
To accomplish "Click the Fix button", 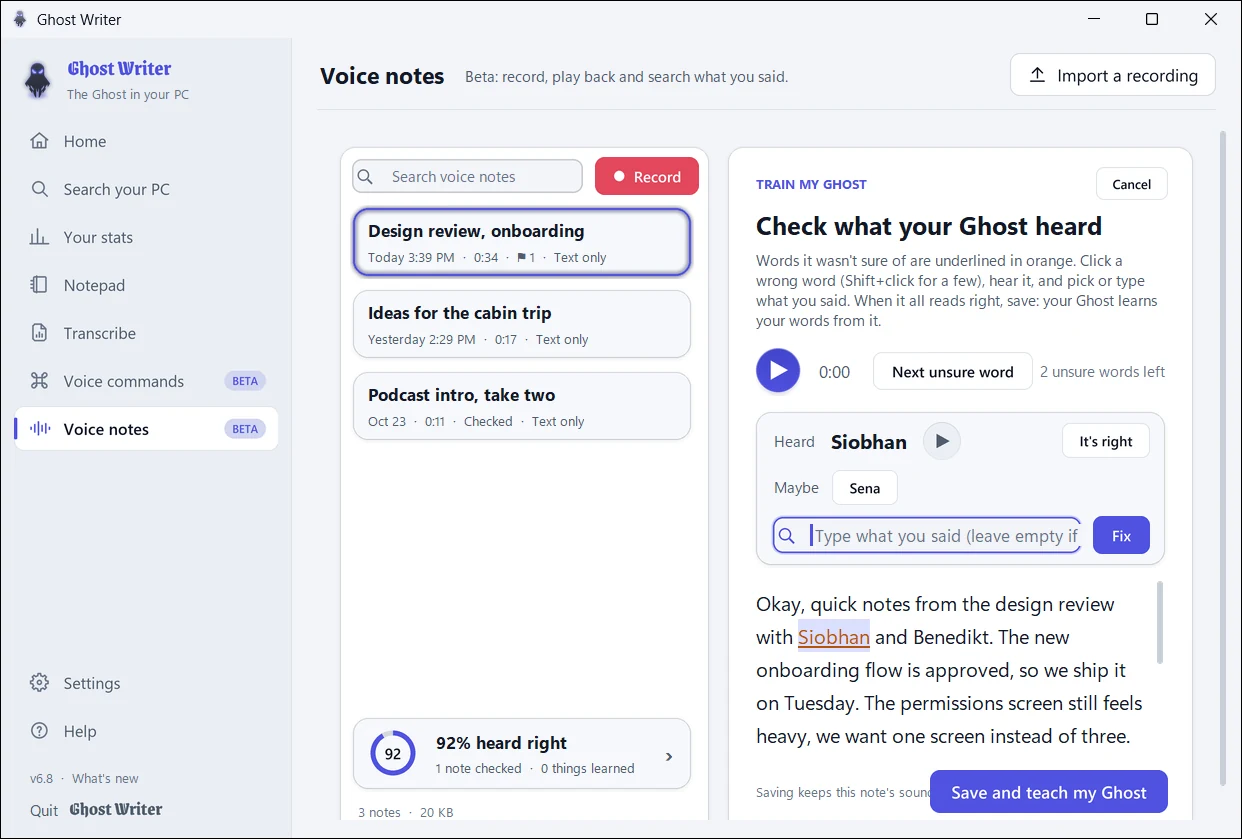I will click(x=1121, y=535).
